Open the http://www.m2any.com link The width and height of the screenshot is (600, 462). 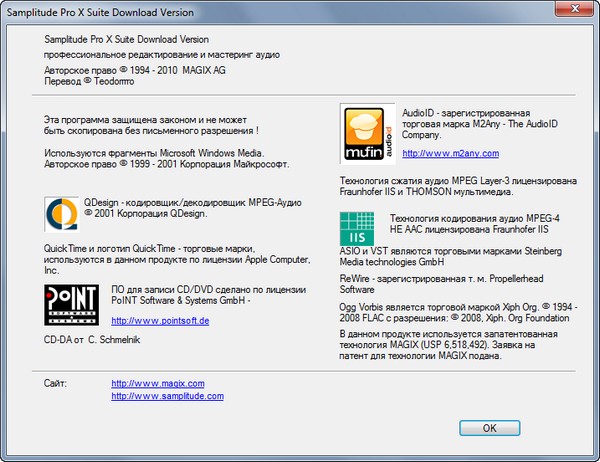[x=450, y=153]
